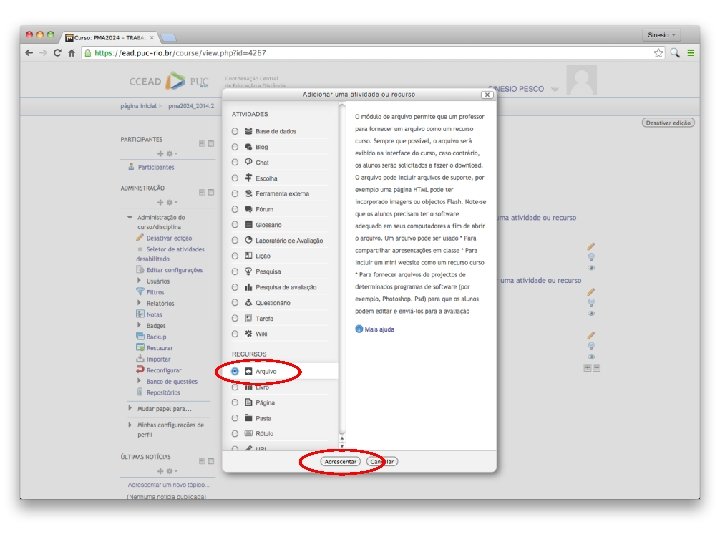The width and height of the screenshot is (720, 540).
Task: Expand the Mudar papel para... node
Action: (130, 408)
